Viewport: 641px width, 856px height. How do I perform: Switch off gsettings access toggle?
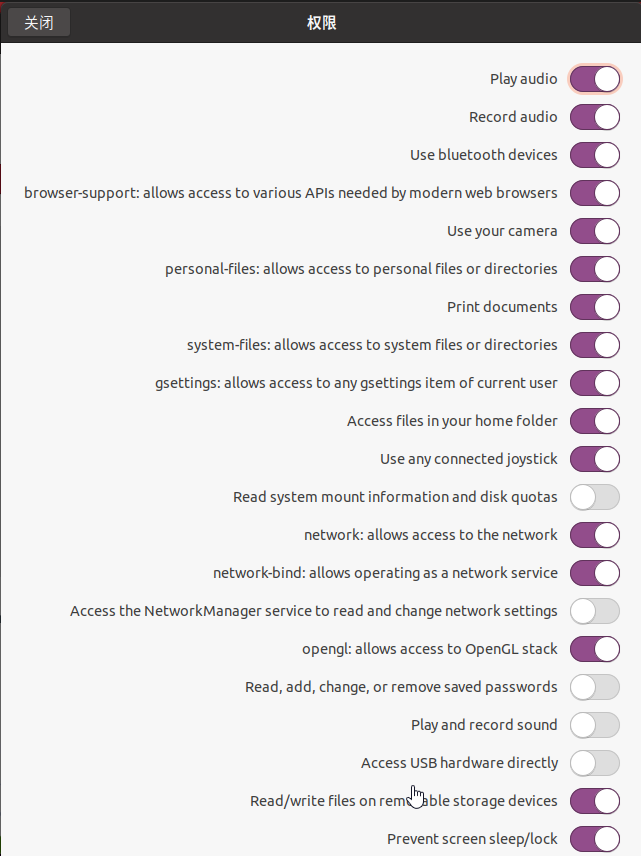[x=595, y=383]
